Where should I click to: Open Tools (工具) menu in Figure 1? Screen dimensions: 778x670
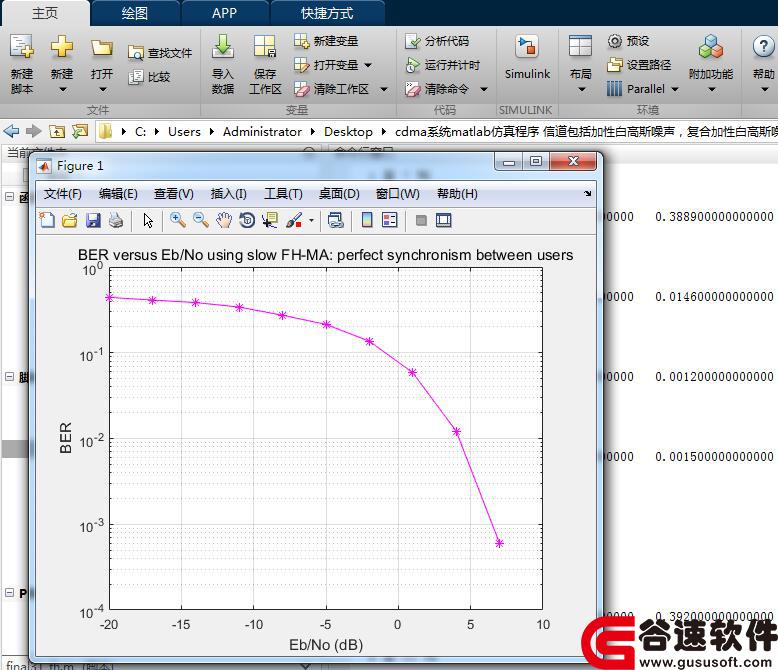click(x=283, y=194)
